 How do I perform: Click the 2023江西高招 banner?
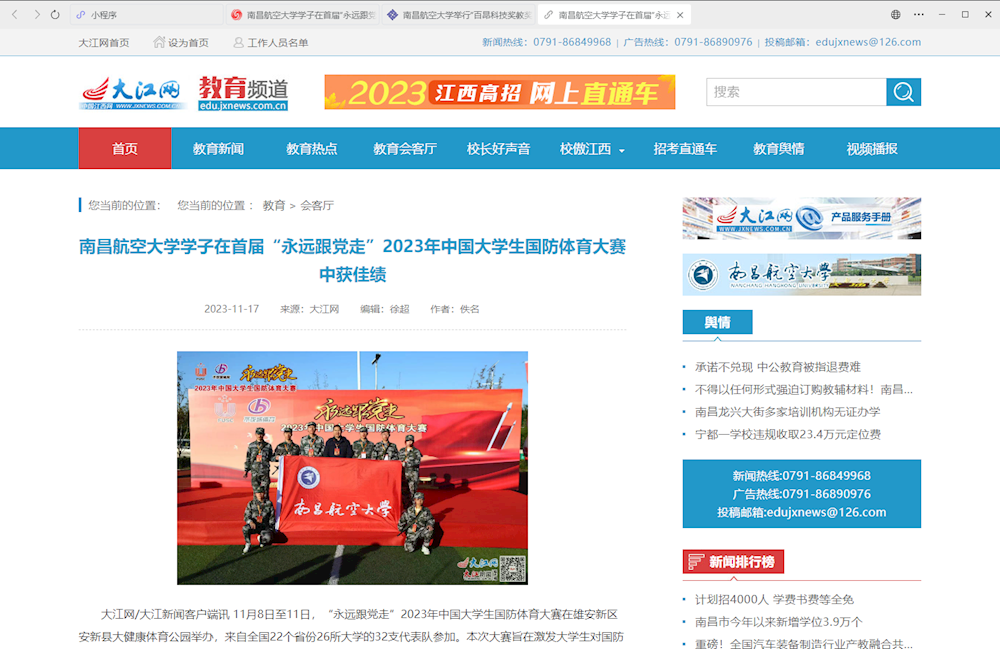[x=499, y=93]
